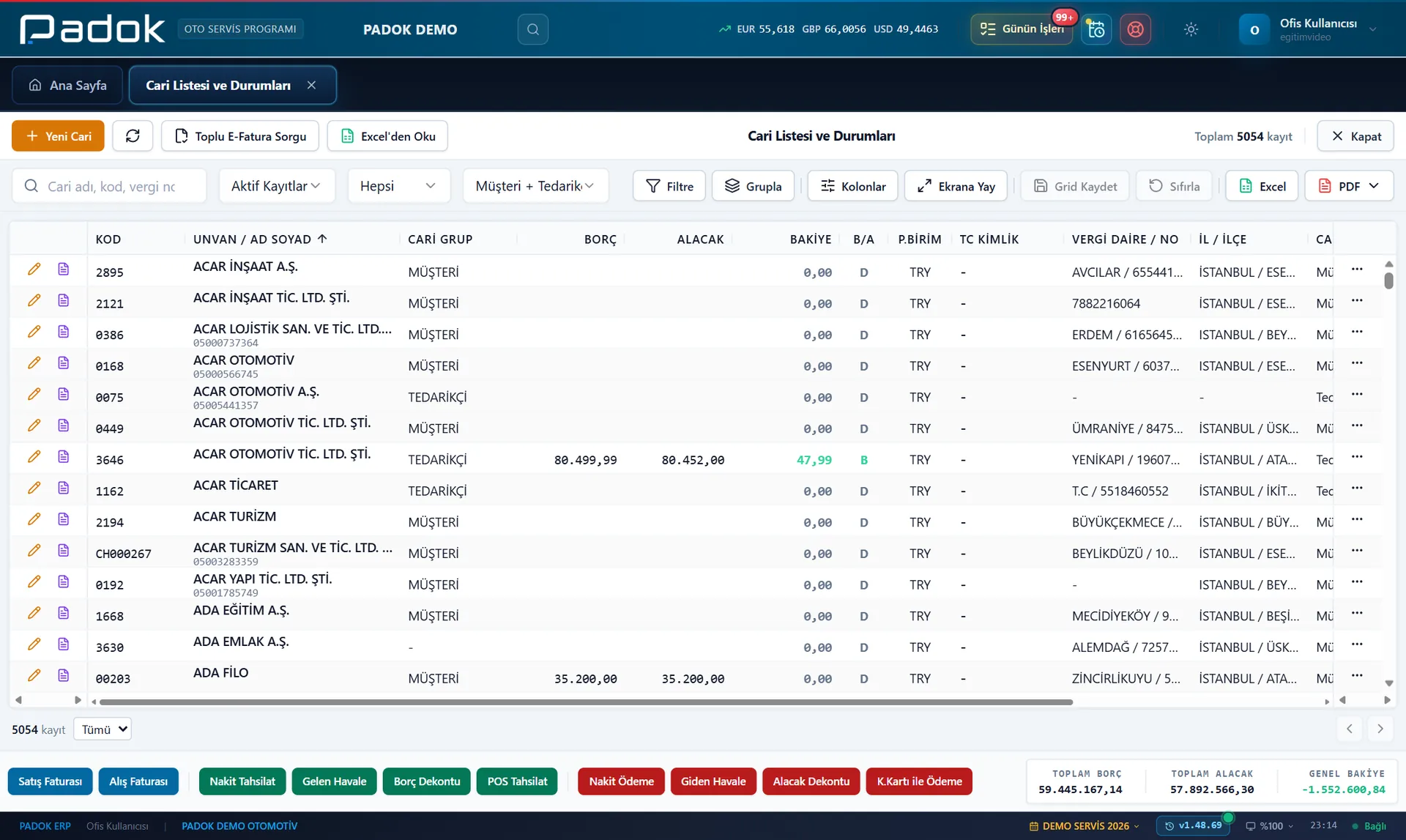Go to previous page arrow
Screen dimensions: 1406x840
point(1349,729)
